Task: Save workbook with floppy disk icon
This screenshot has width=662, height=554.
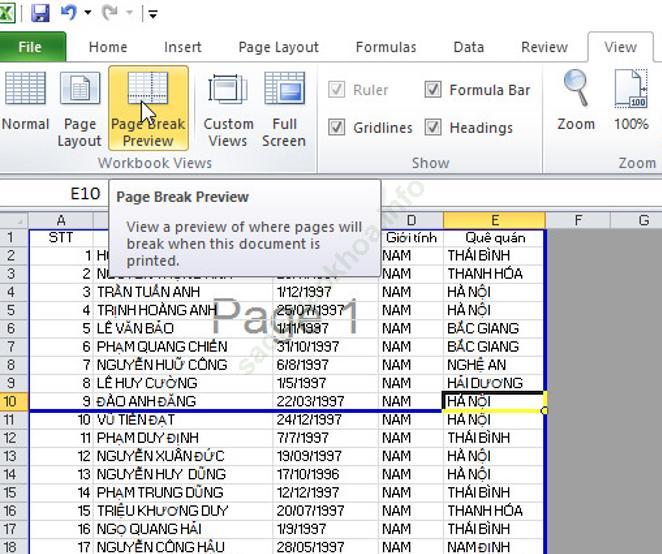Action: click(41, 13)
